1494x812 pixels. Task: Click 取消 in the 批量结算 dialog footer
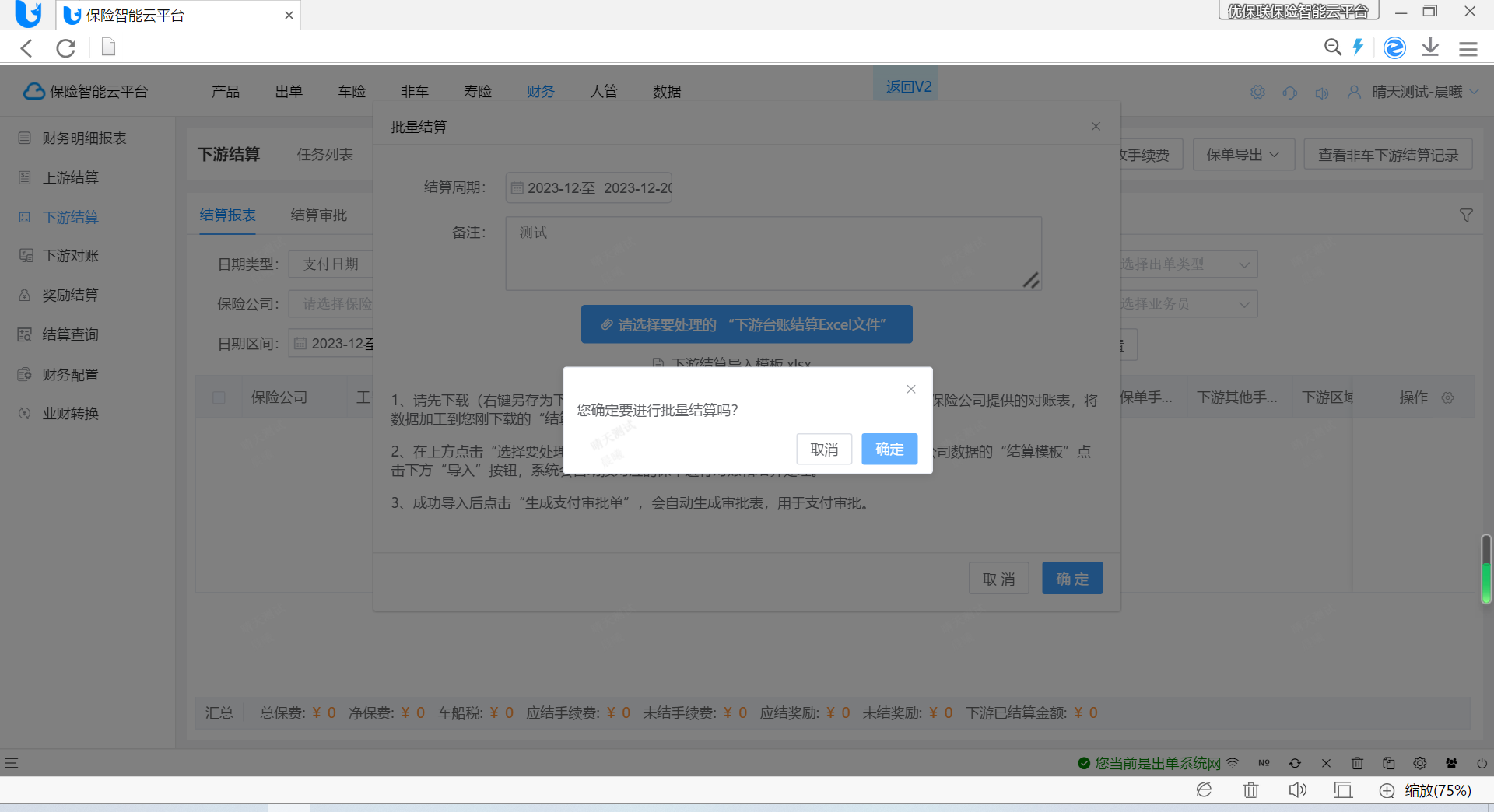point(998,579)
